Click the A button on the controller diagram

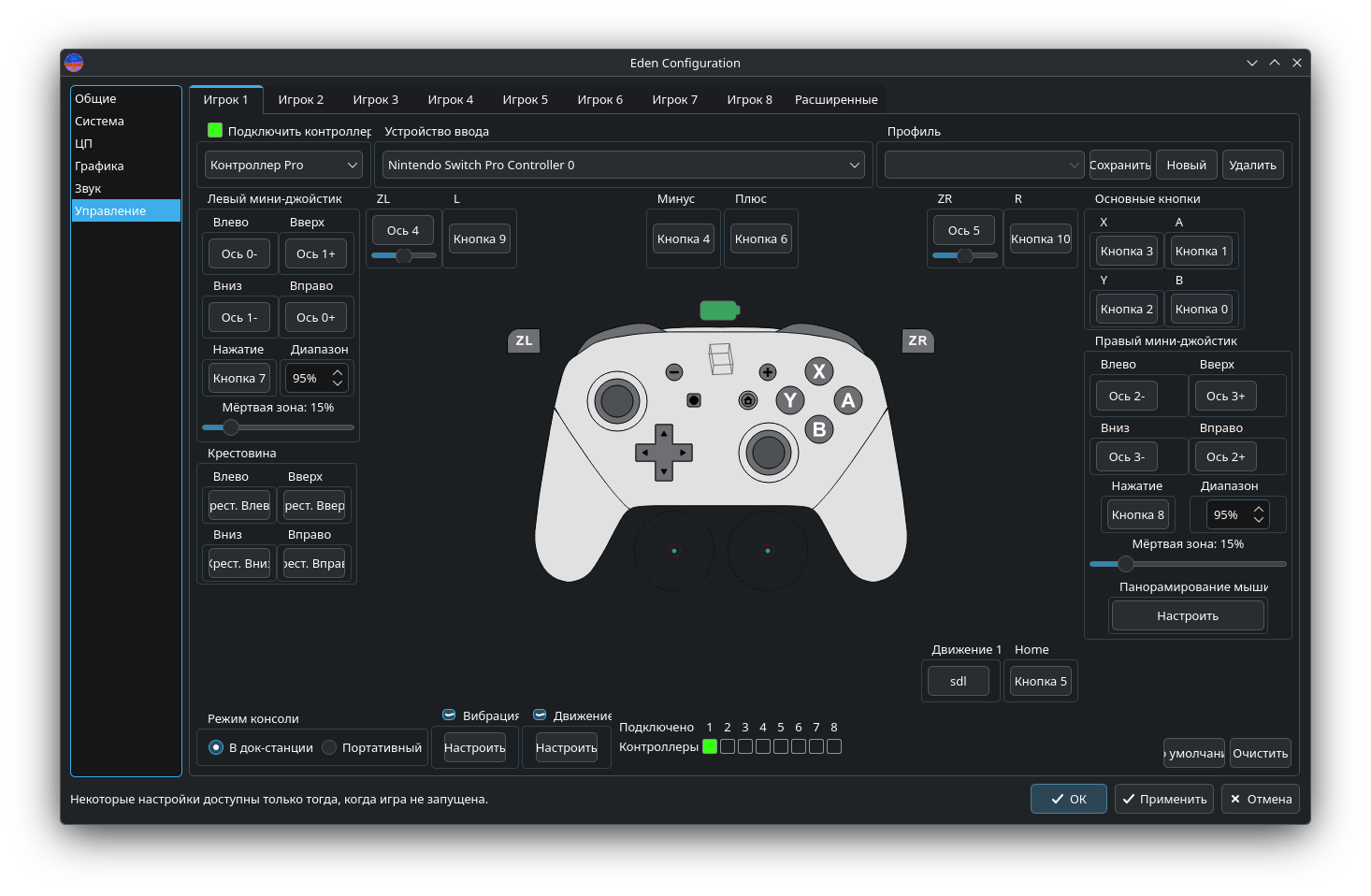coord(848,400)
